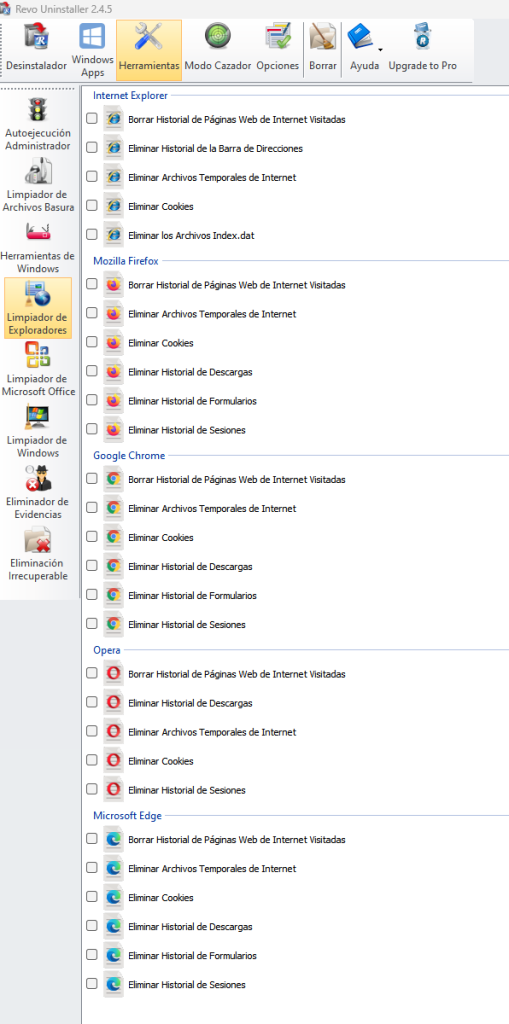Open the Opciones settings
The image size is (509, 1024).
coord(278,50)
